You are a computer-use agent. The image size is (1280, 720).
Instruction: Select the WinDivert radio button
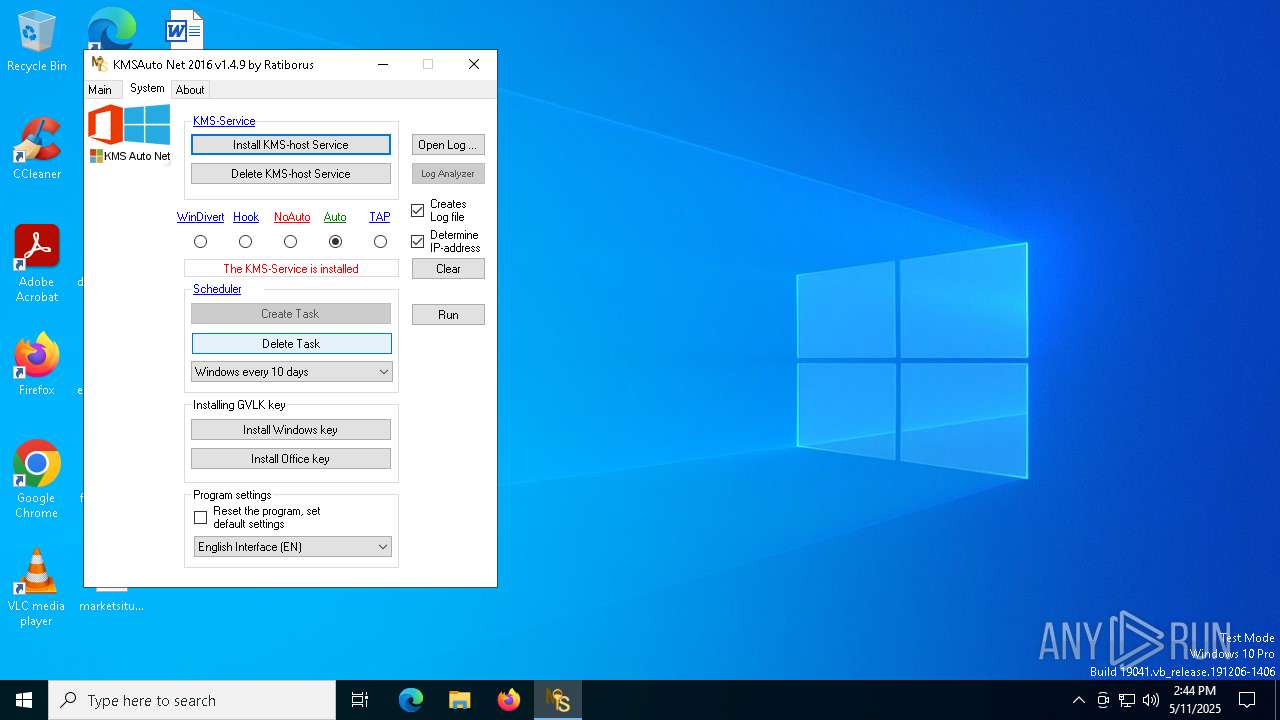coord(201,241)
